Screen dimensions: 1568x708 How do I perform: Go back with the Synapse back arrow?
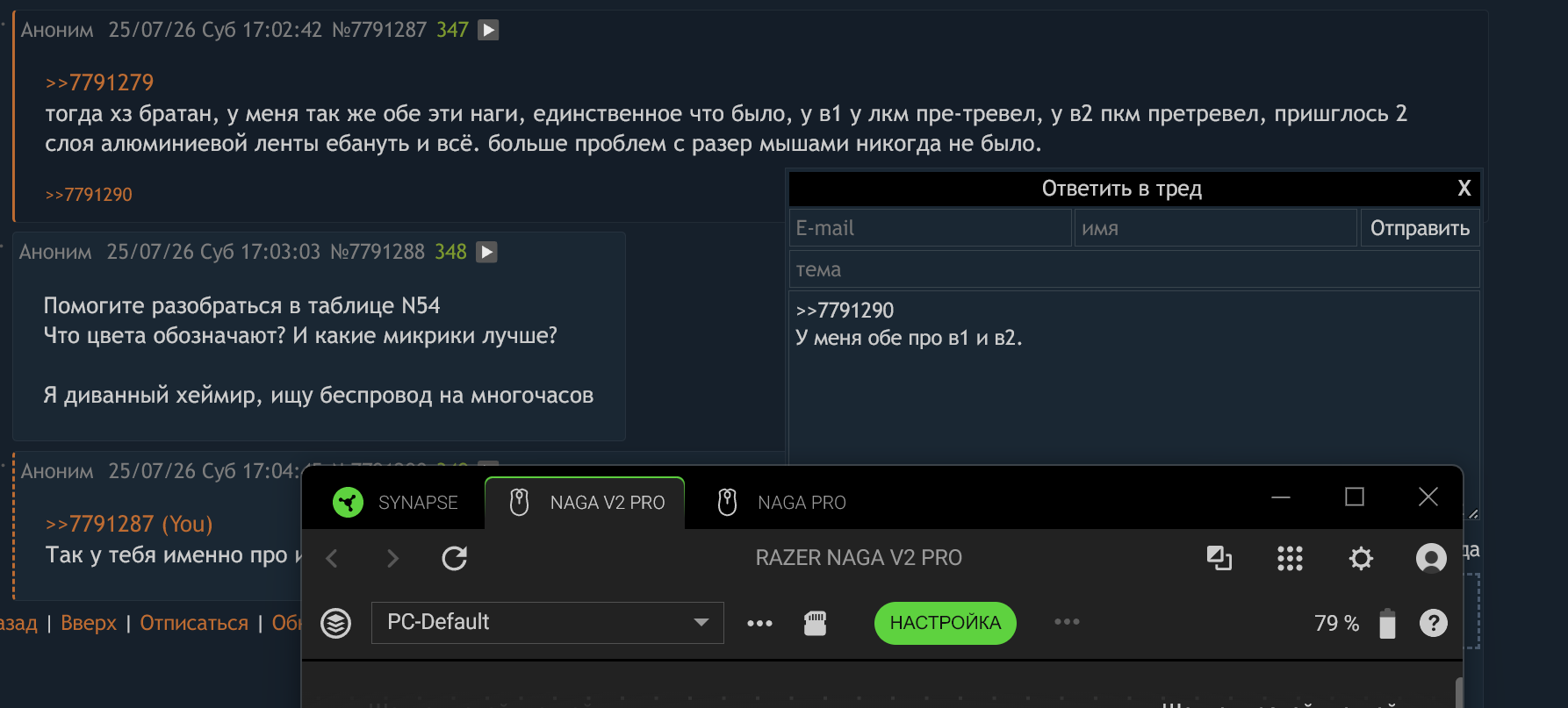point(332,558)
